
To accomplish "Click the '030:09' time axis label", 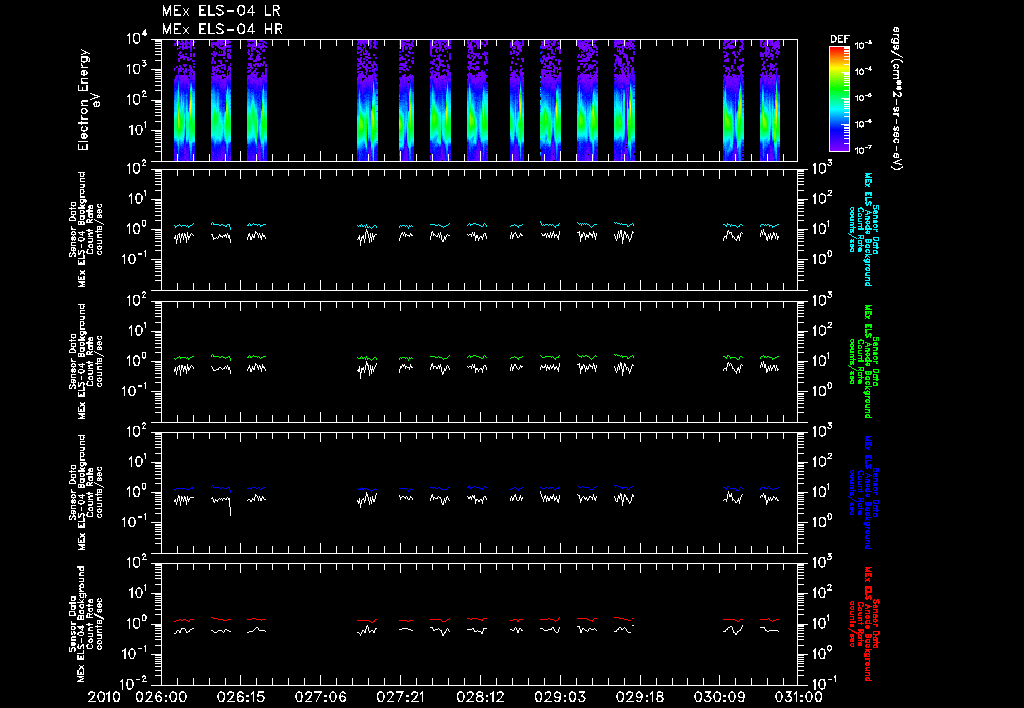I will (720, 697).
